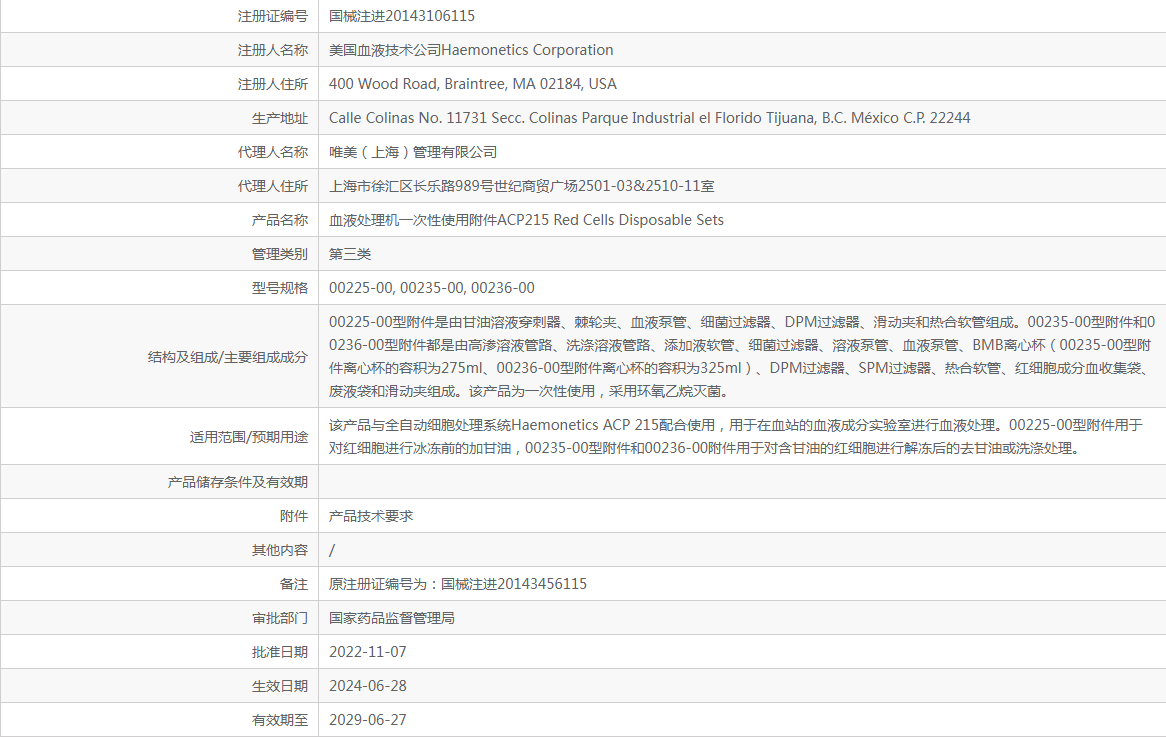
Task: Click the 批准日期 label
Action: pos(280,652)
